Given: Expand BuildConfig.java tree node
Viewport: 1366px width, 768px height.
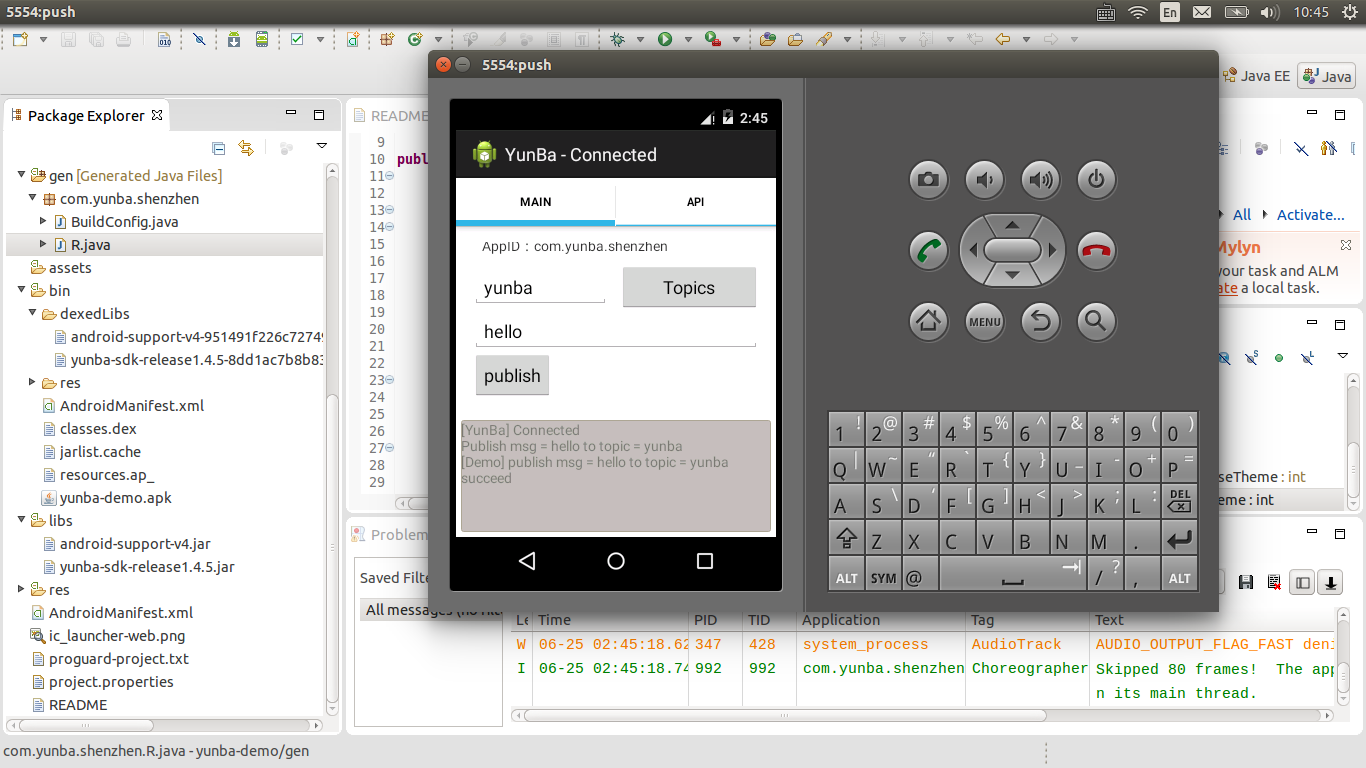Looking at the screenshot, I should (43, 221).
